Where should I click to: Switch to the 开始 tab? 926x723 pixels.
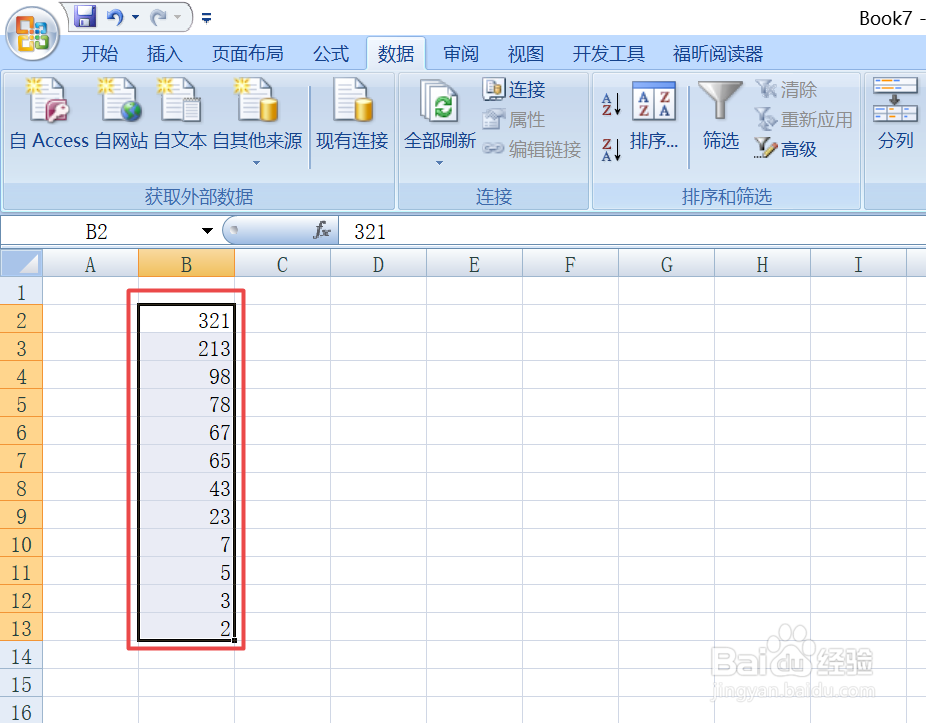[x=100, y=54]
